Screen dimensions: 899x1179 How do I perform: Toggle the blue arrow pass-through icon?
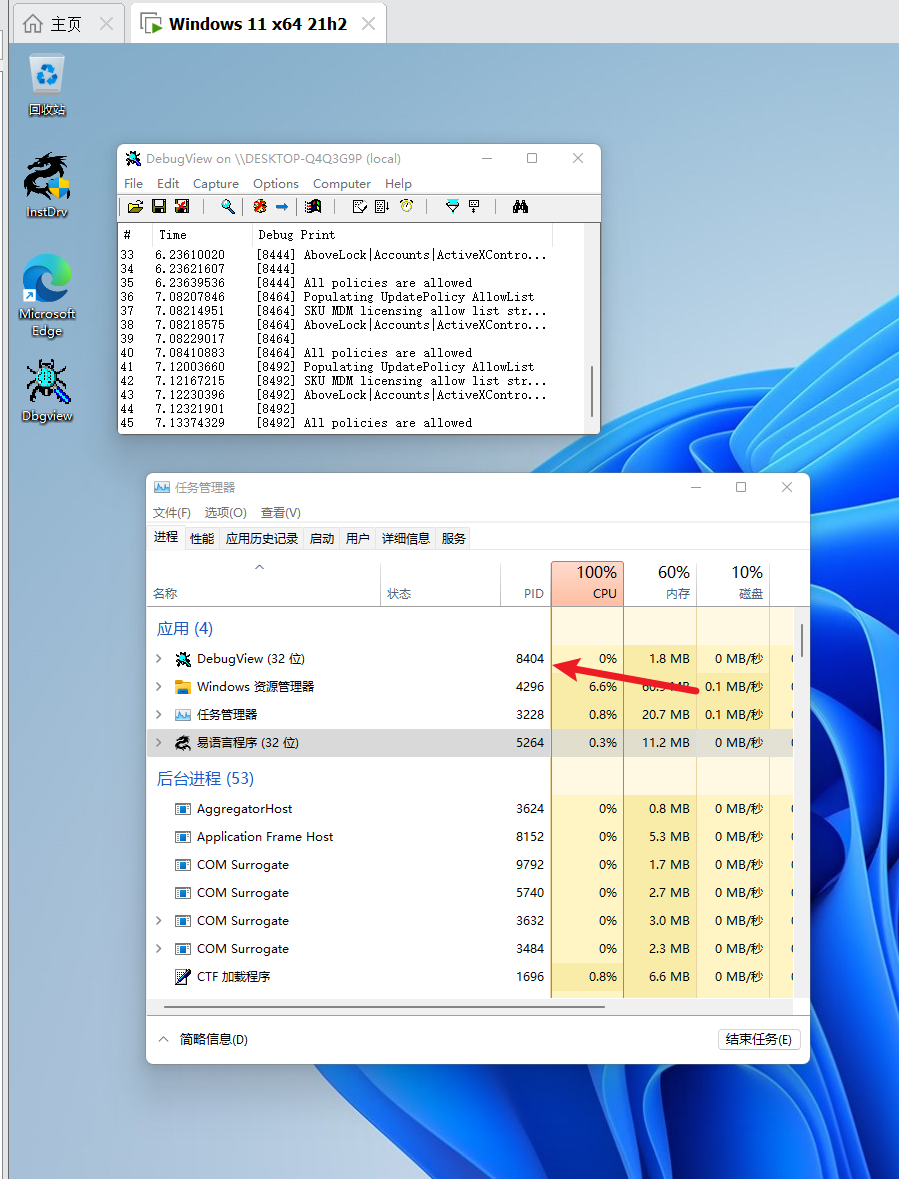282,207
